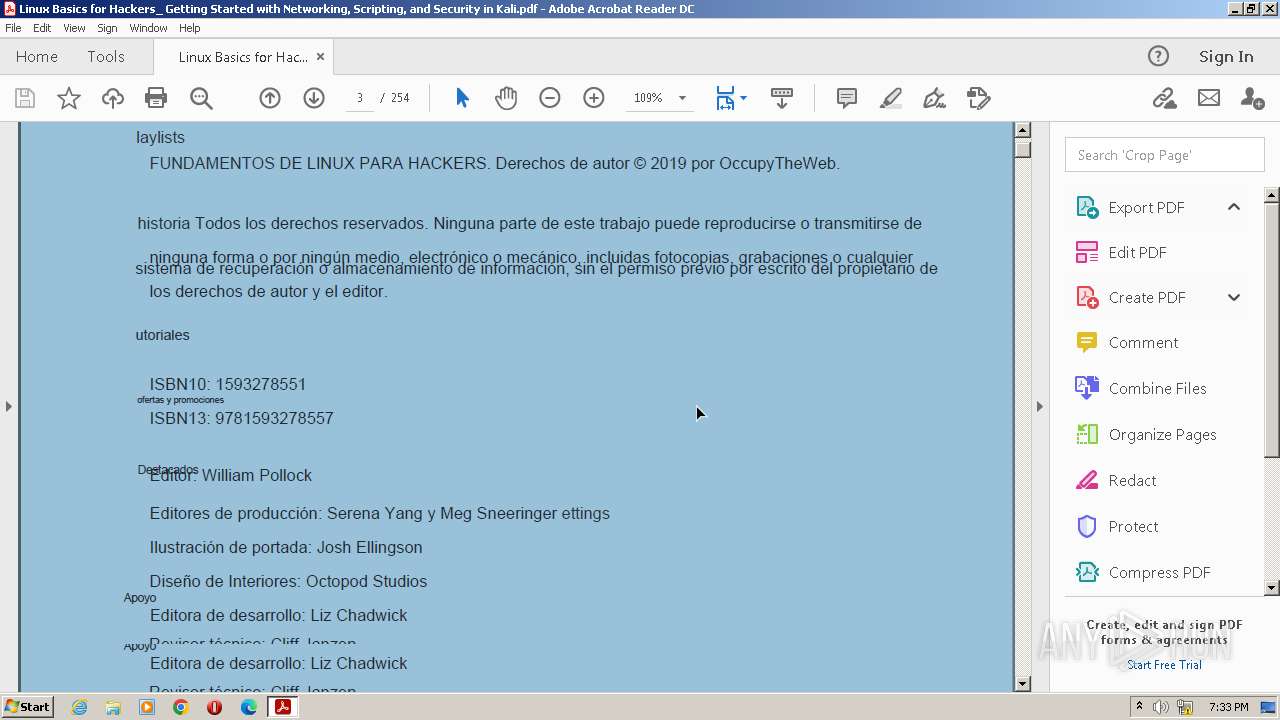Click the volume icon in system tray
1280x720 pixels.
1161,707
